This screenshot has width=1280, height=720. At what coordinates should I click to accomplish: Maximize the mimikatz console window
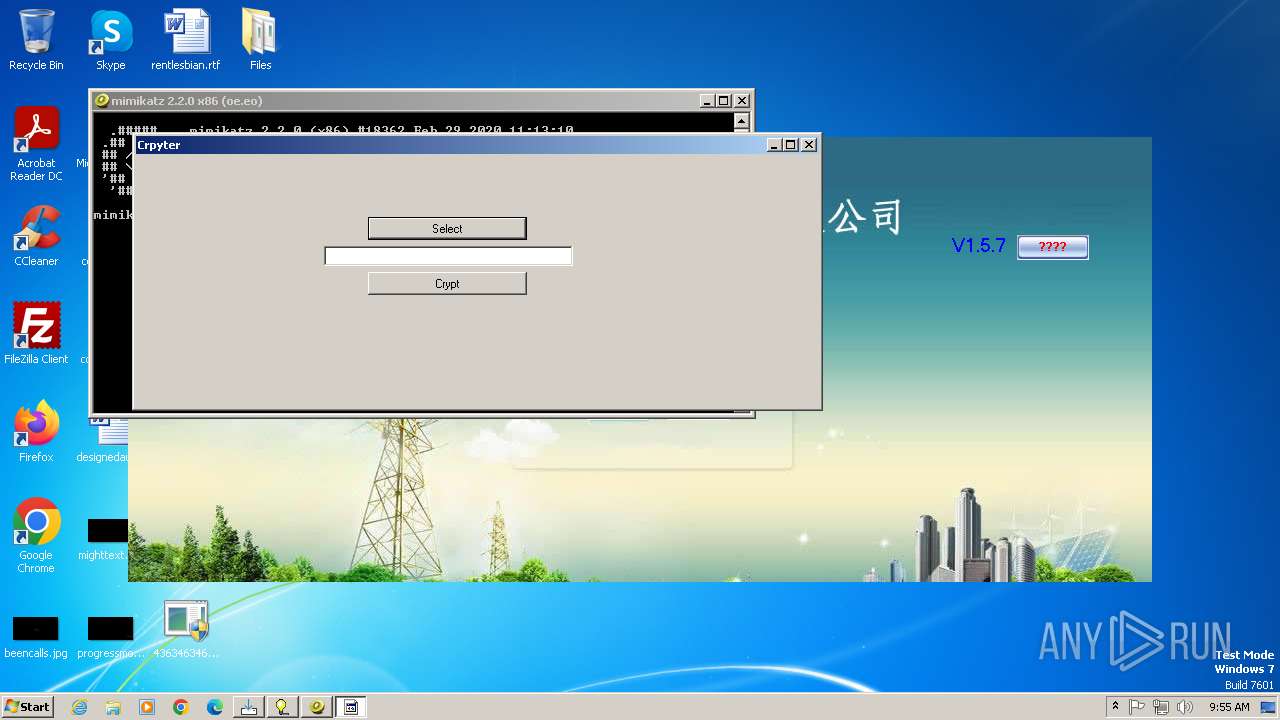[x=724, y=101]
